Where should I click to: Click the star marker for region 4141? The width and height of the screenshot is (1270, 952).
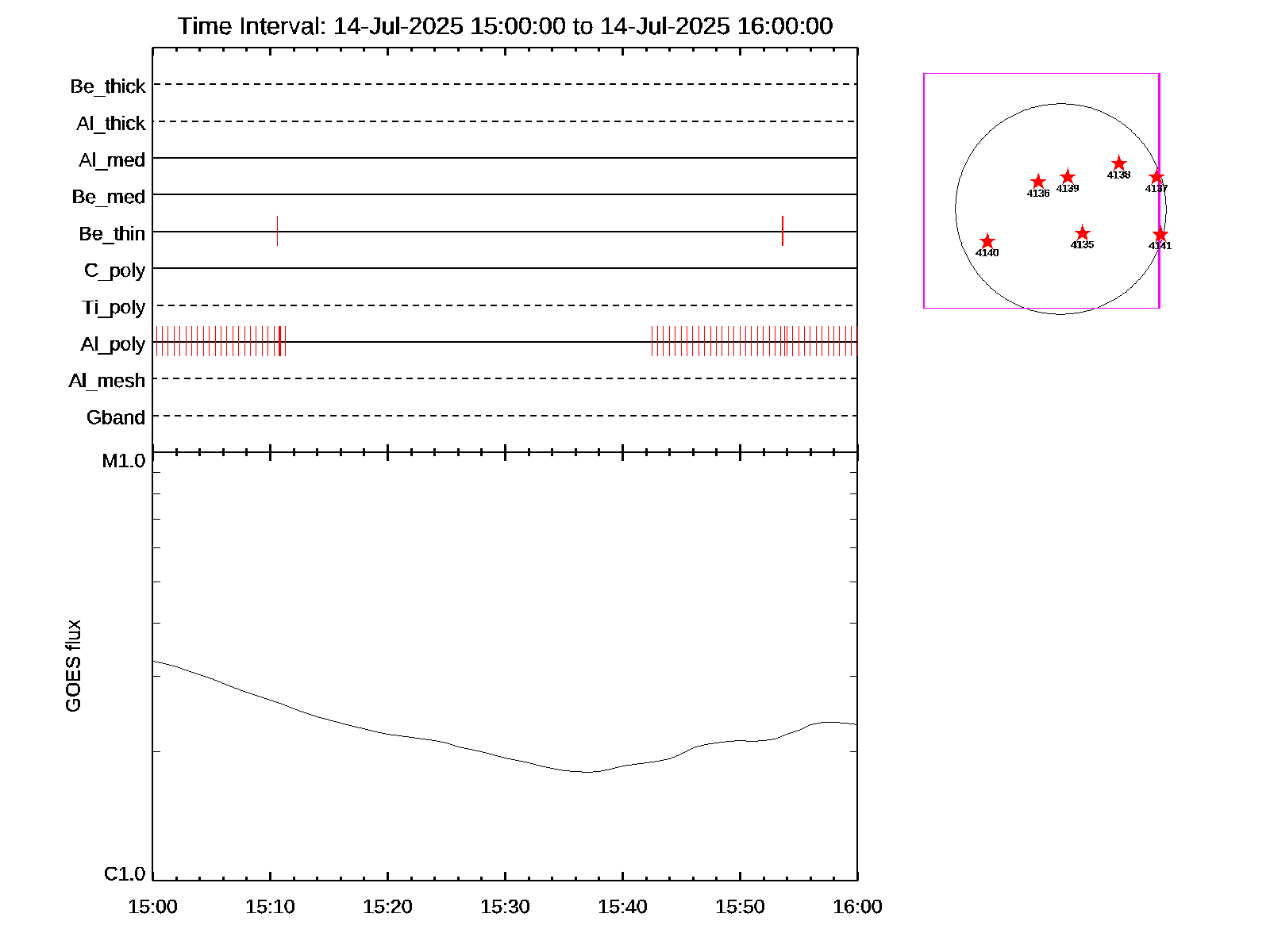pyautogui.click(x=1160, y=234)
